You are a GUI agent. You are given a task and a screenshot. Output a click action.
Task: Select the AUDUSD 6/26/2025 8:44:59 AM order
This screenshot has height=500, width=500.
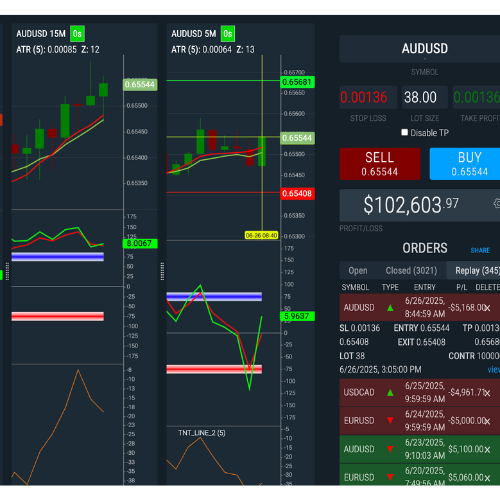pos(420,307)
